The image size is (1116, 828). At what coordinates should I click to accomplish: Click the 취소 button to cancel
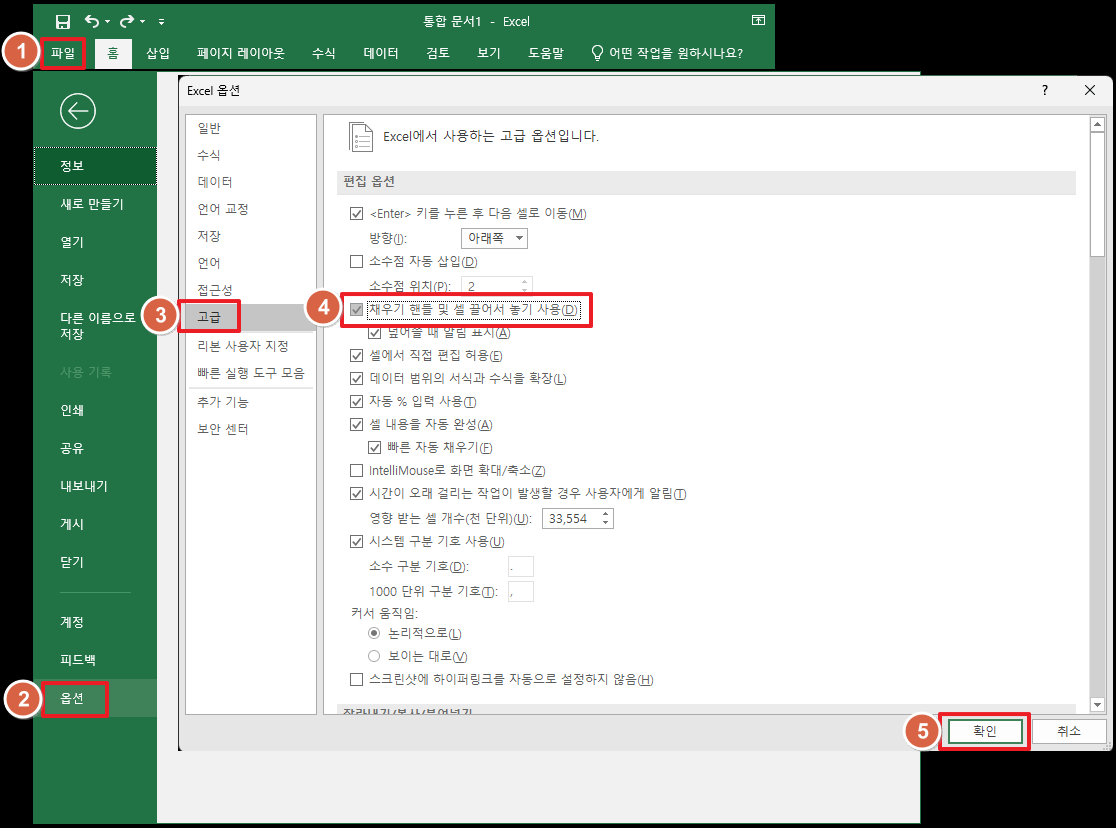[1069, 731]
